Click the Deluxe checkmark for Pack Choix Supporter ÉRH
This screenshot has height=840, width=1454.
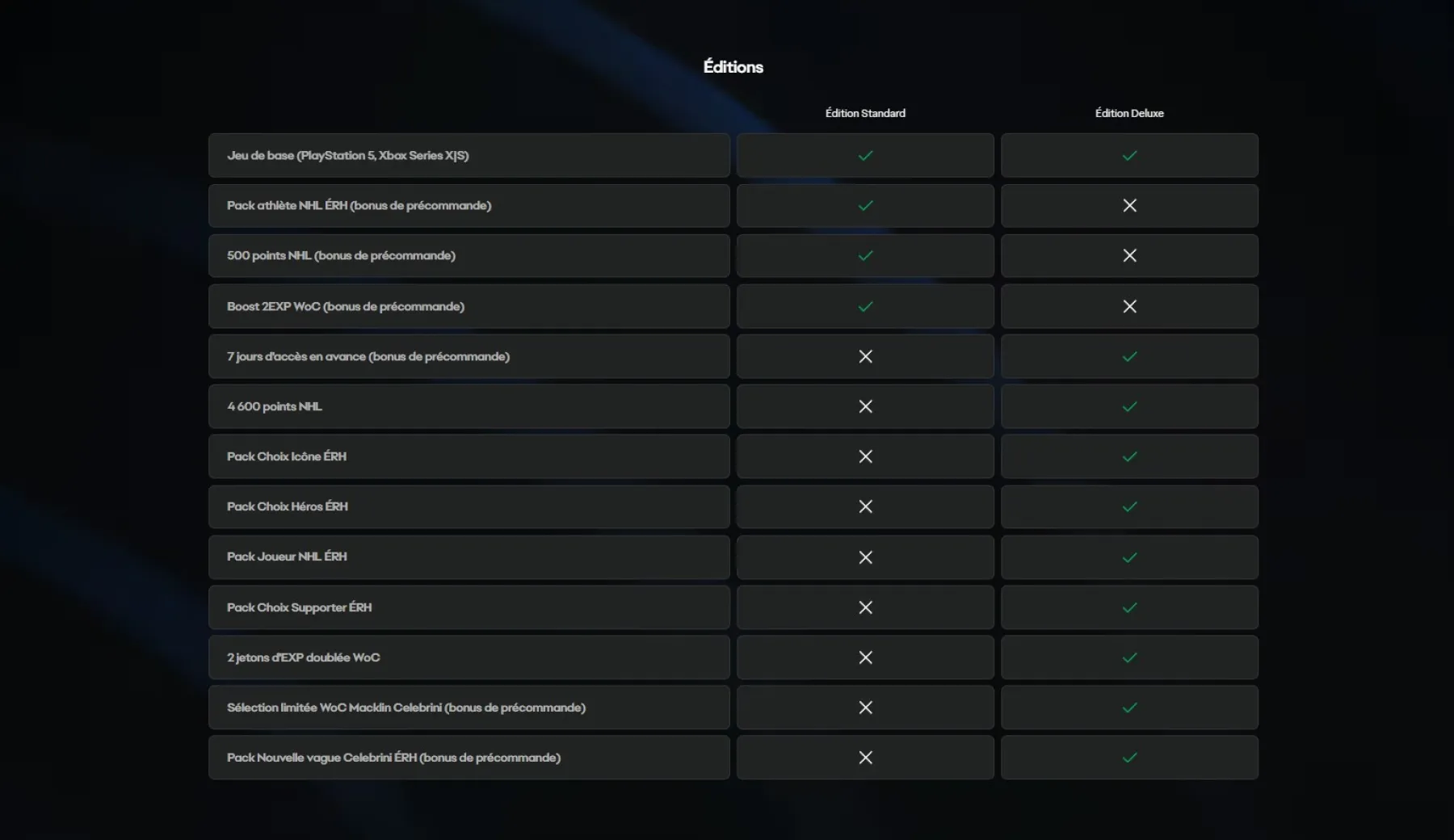click(x=1129, y=607)
